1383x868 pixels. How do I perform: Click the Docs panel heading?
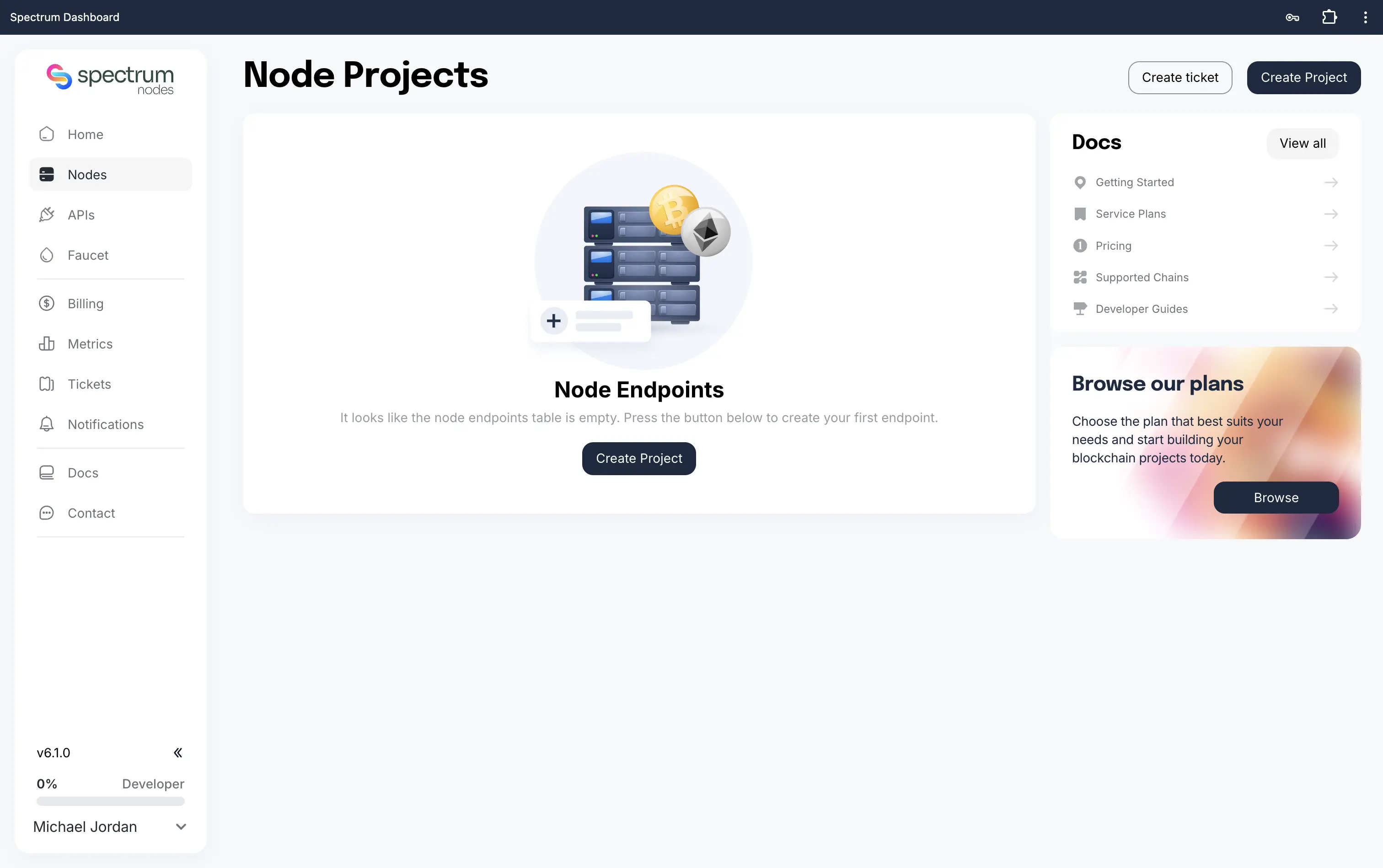point(1096,142)
